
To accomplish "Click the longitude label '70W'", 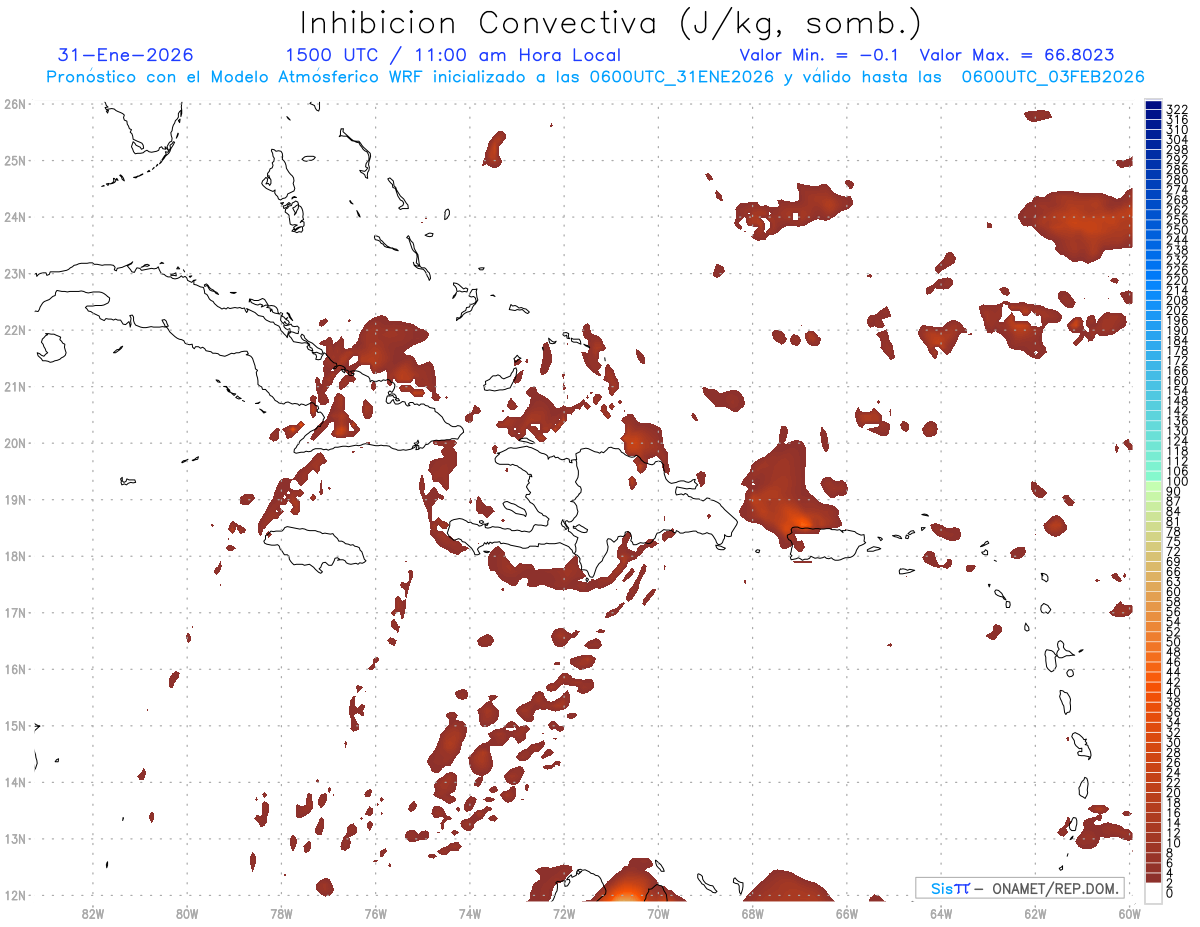I will (x=658, y=913).
